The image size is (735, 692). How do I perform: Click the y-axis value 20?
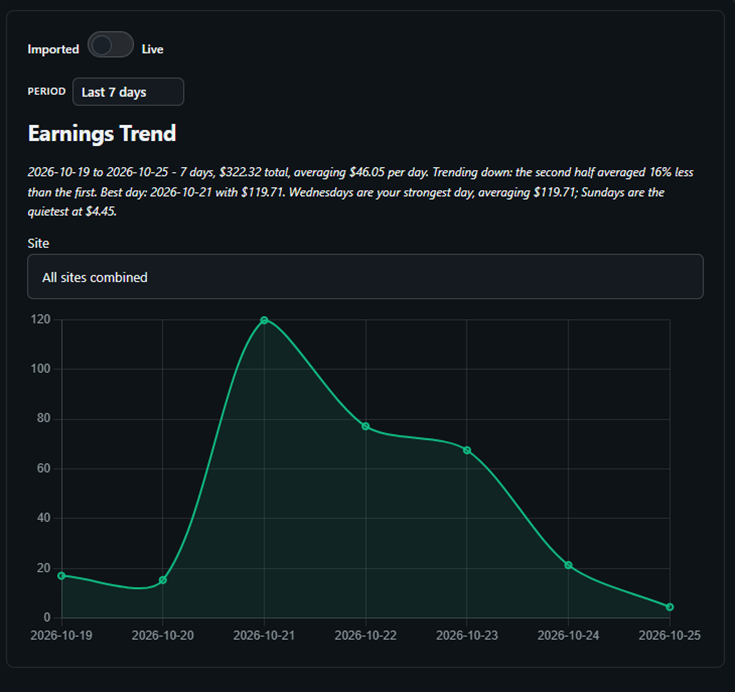[44, 568]
